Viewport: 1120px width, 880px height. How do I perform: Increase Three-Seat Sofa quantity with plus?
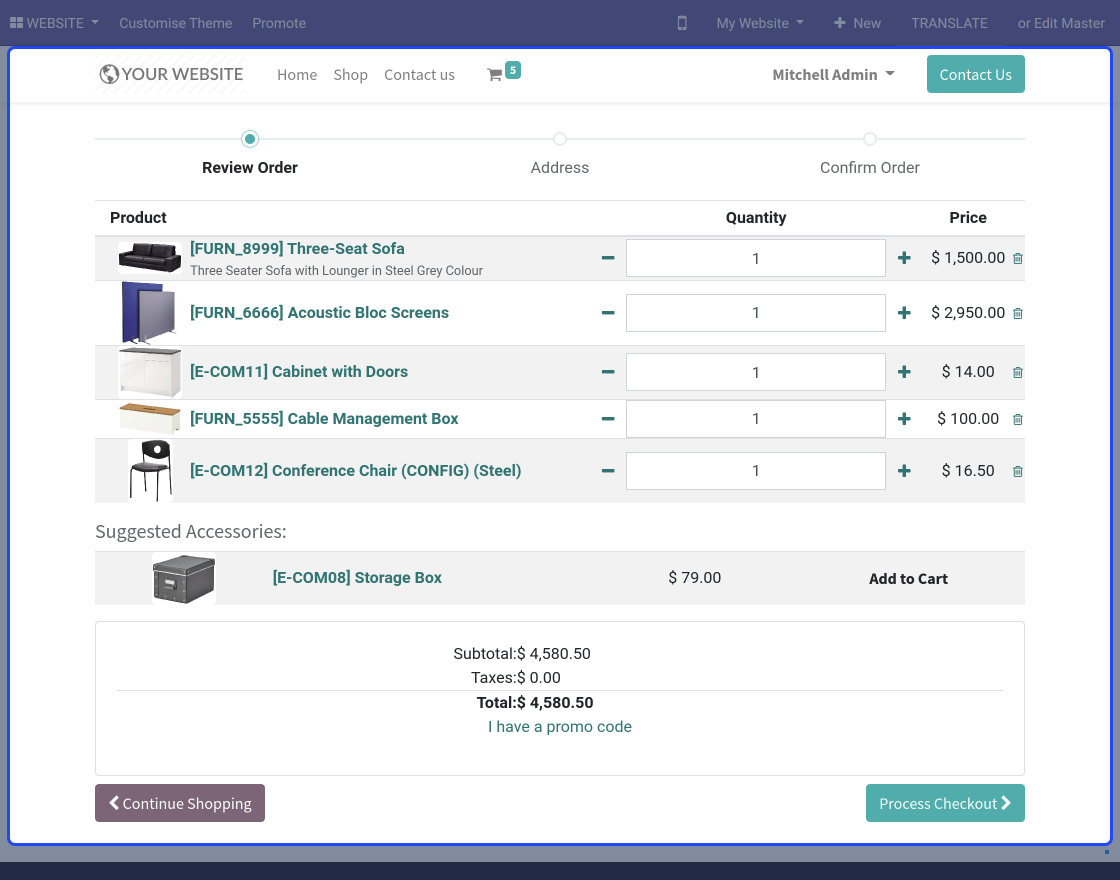(x=904, y=258)
